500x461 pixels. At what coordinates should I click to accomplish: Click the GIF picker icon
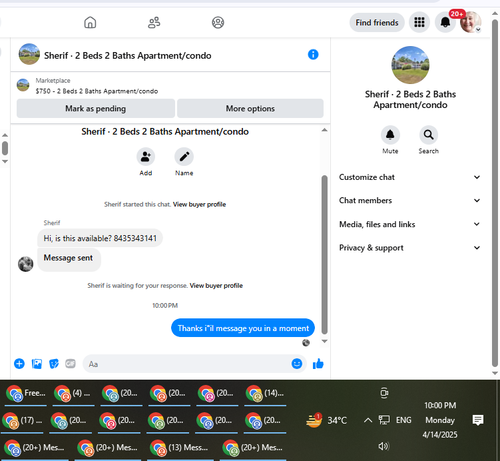click(x=70, y=364)
